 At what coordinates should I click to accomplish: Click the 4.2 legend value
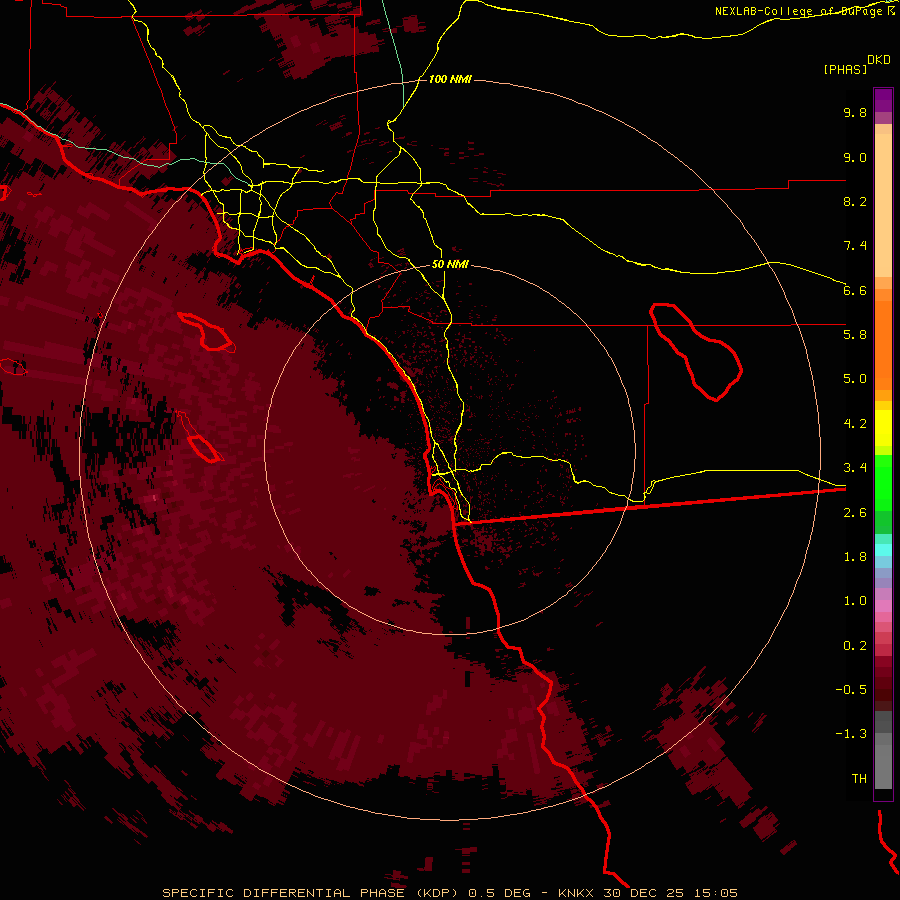pyautogui.click(x=855, y=424)
